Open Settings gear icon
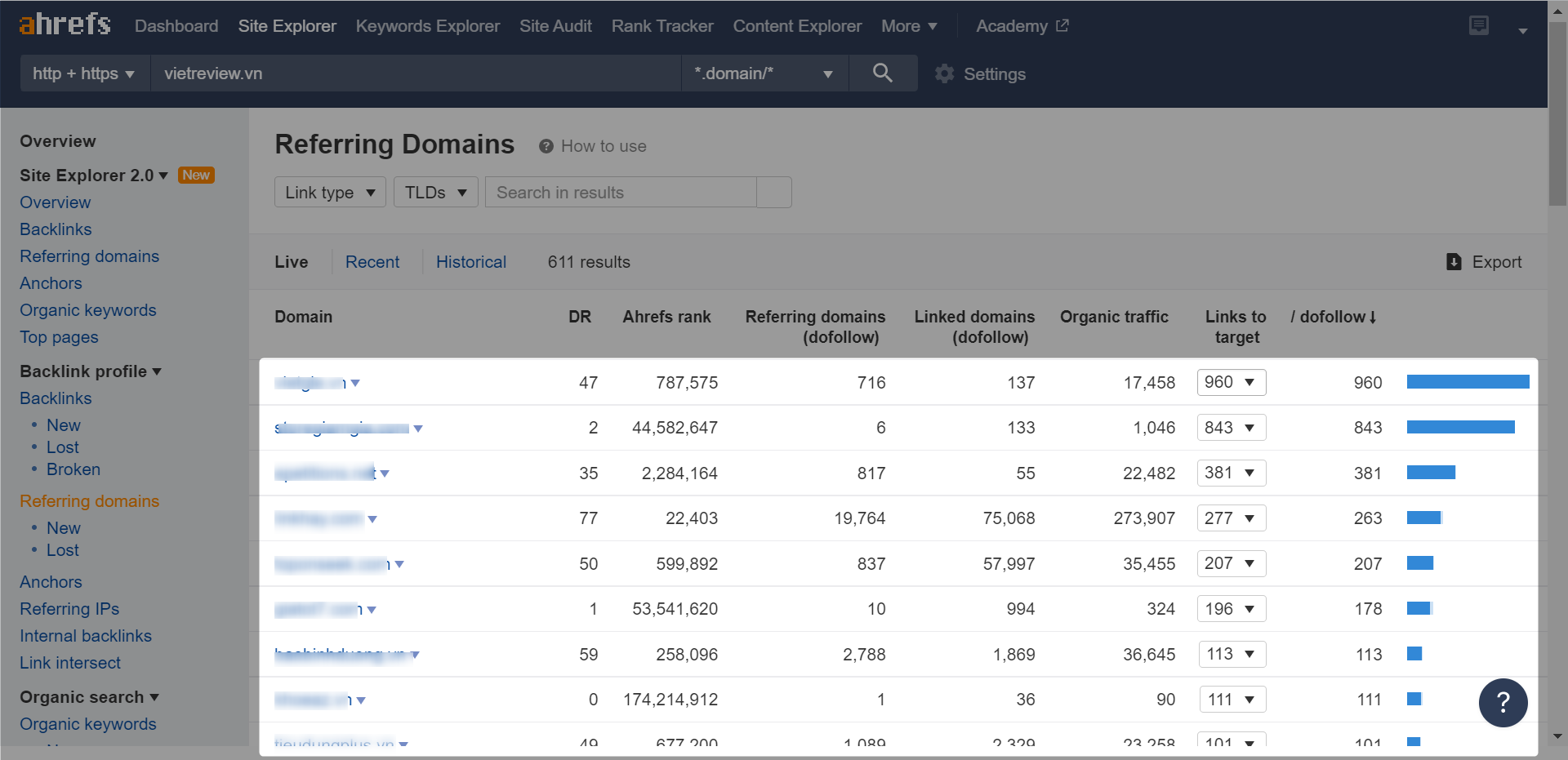The image size is (1568, 760). [944, 73]
